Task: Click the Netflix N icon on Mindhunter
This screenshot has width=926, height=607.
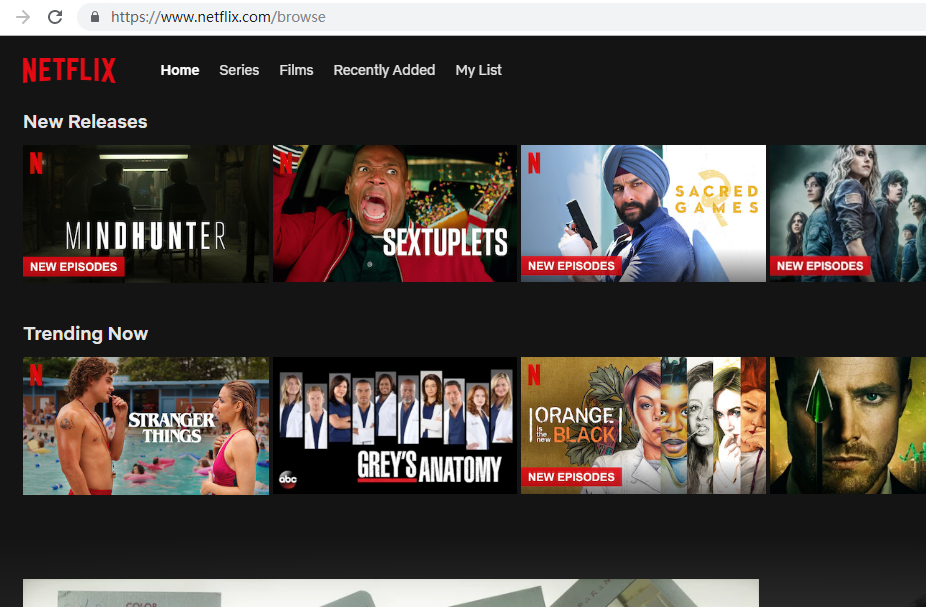Action: coord(36,163)
